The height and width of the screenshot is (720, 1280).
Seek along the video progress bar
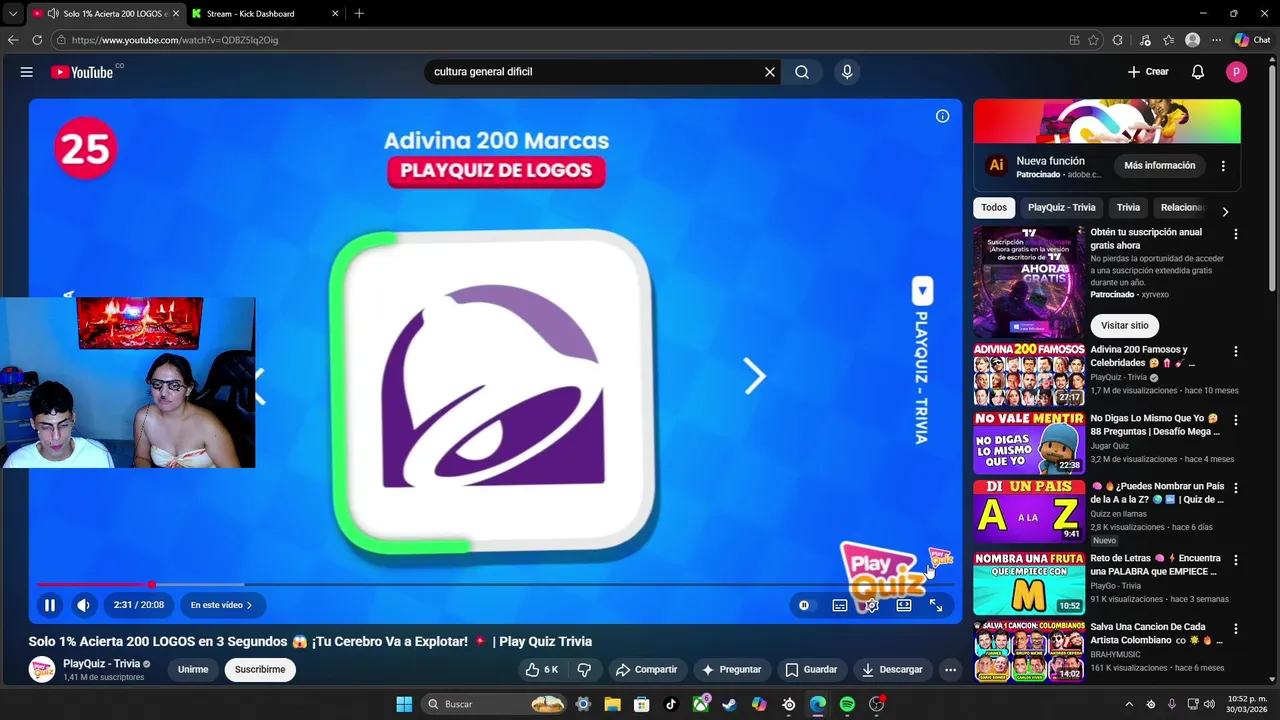(495, 584)
